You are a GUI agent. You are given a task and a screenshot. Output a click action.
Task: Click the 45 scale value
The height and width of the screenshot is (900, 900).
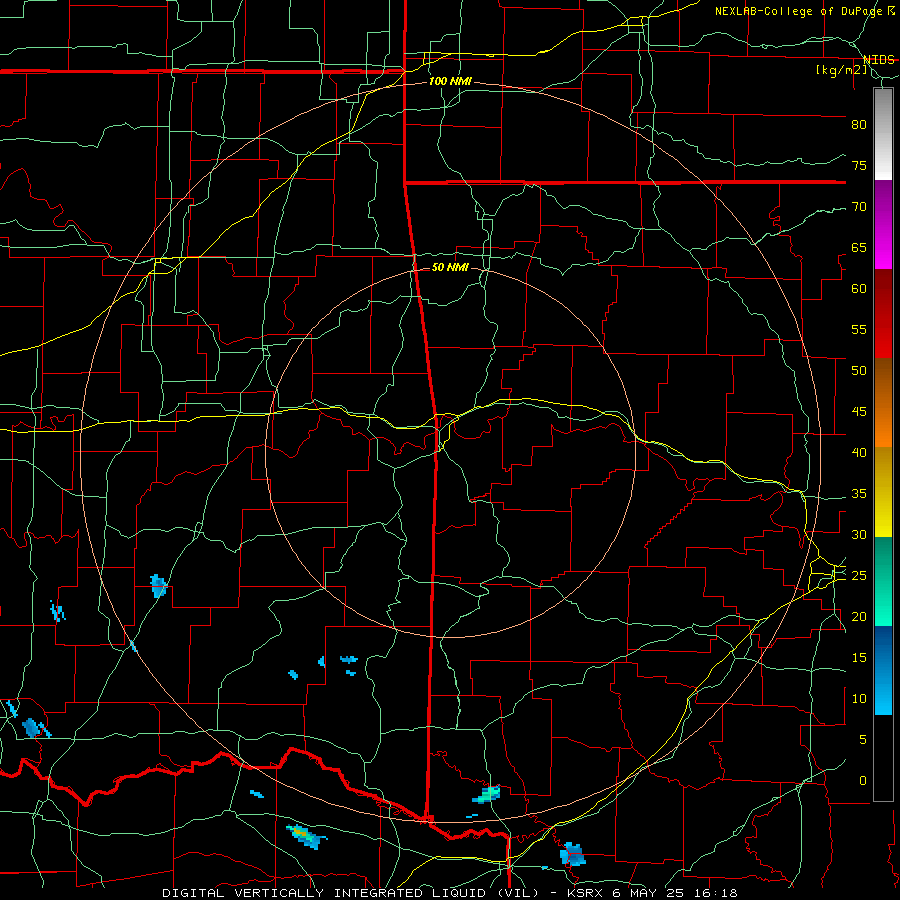[x=859, y=412]
